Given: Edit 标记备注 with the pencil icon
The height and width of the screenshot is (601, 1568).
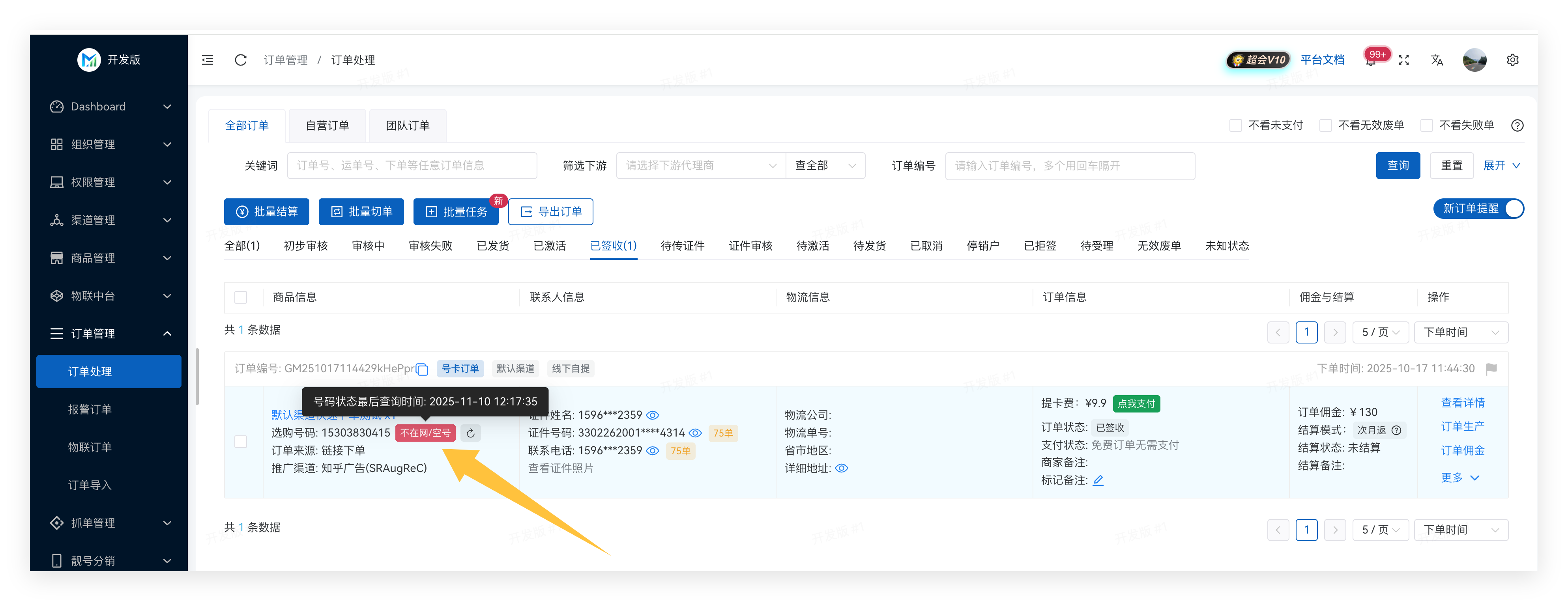Looking at the screenshot, I should [x=1098, y=481].
